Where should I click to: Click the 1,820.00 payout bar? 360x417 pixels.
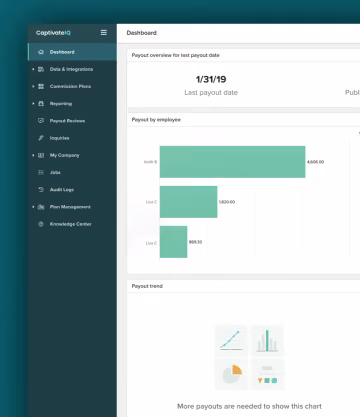pos(189,202)
